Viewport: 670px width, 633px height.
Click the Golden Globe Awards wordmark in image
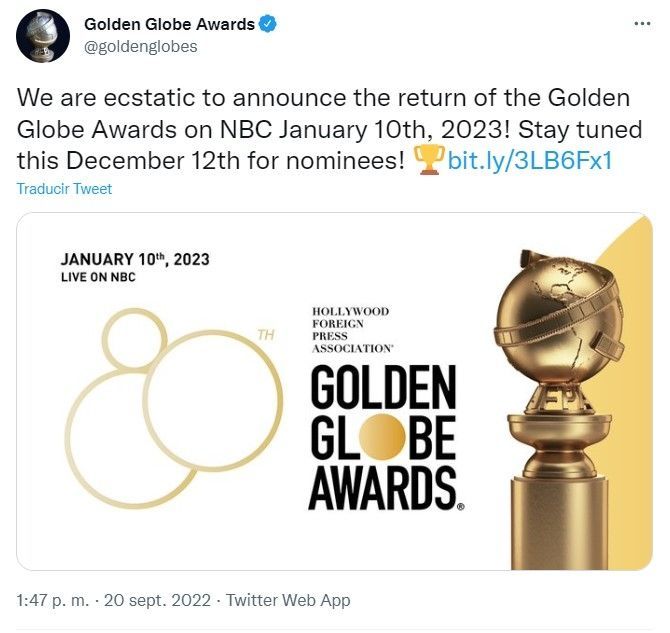tap(382, 438)
